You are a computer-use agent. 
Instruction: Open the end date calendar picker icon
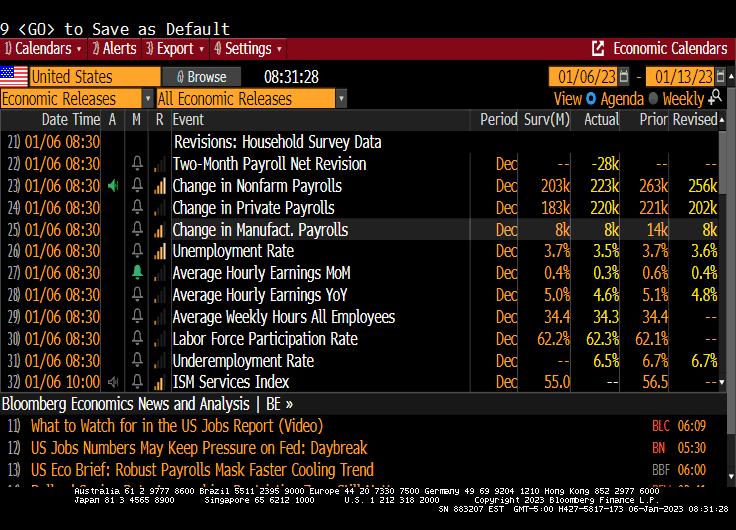[722, 77]
